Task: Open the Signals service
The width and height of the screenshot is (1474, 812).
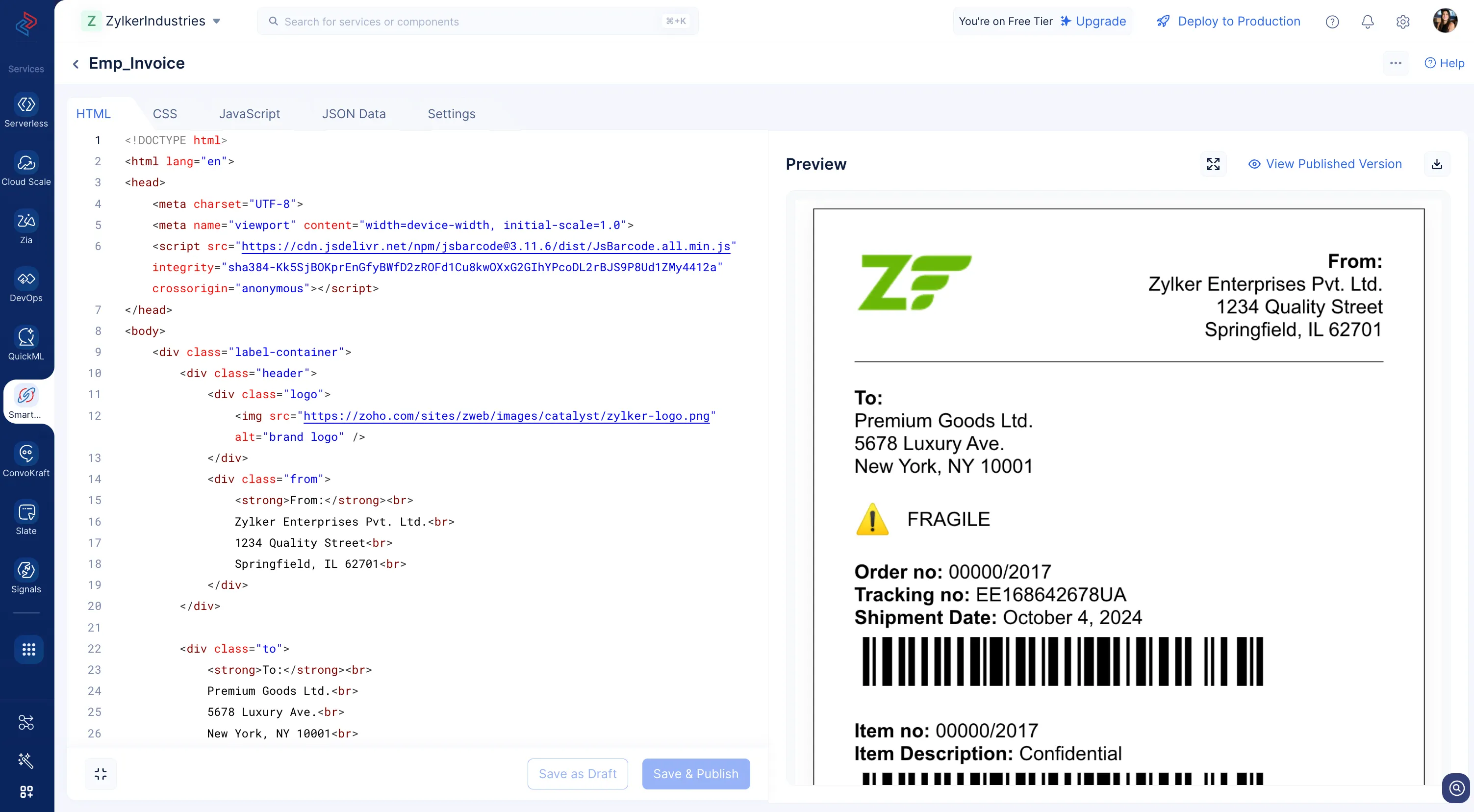Action: pyautogui.click(x=26, y=576)
